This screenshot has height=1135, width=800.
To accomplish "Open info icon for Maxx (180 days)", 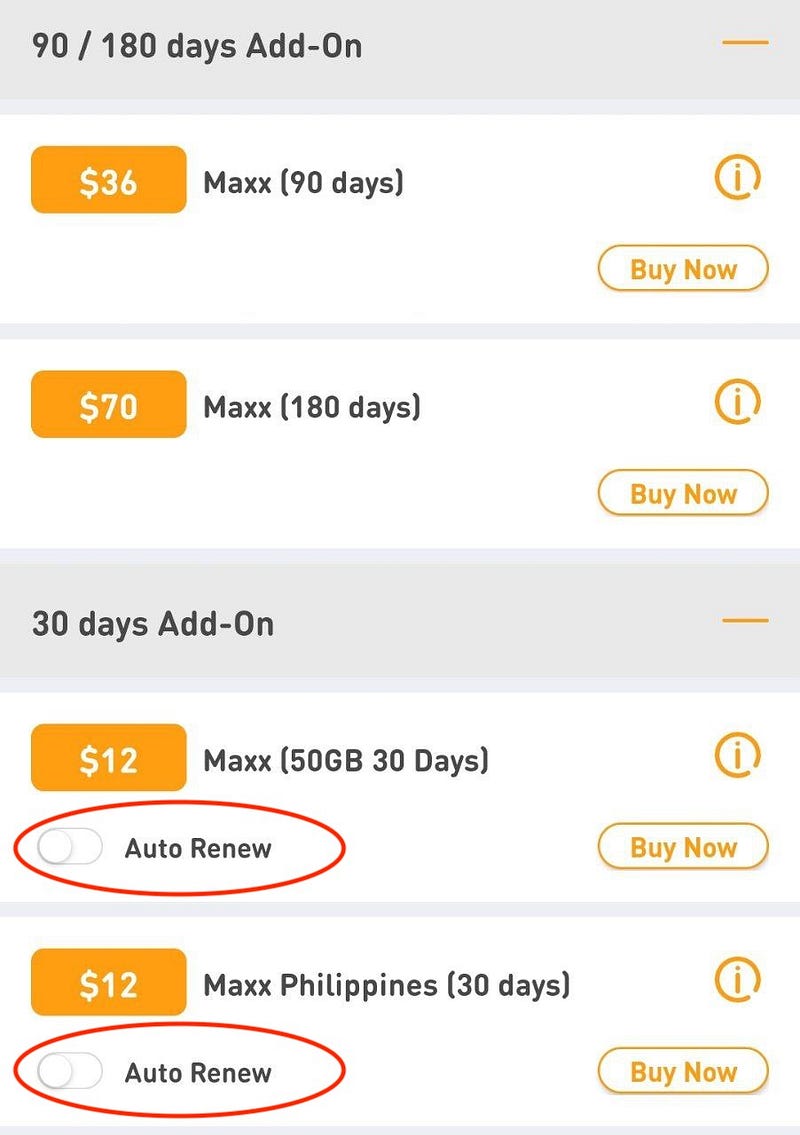I will click(738, 403).
